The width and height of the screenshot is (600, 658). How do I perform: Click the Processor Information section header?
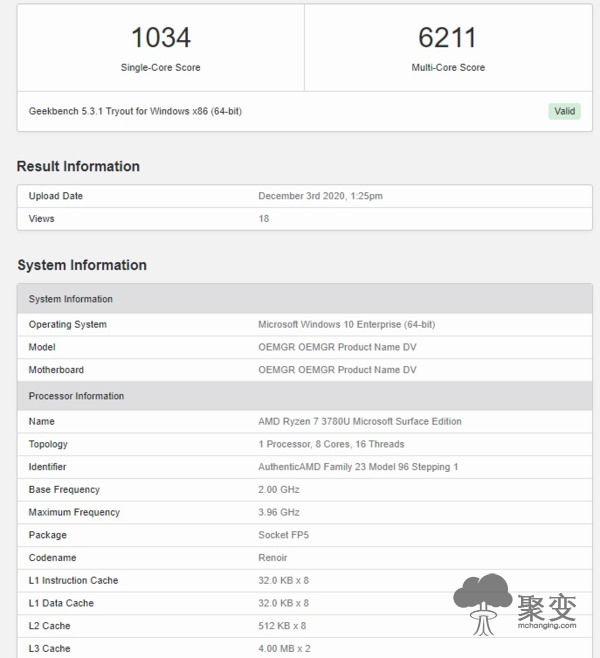click(x=305, y=396)
